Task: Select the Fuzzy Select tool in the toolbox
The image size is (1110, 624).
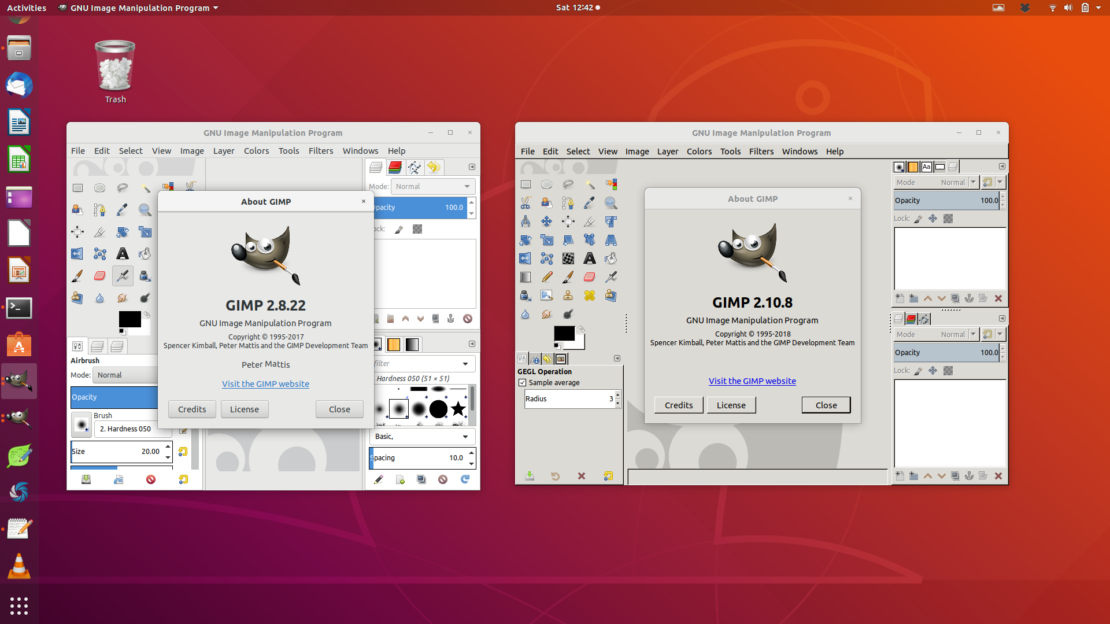Action: [x=145, y=188]
